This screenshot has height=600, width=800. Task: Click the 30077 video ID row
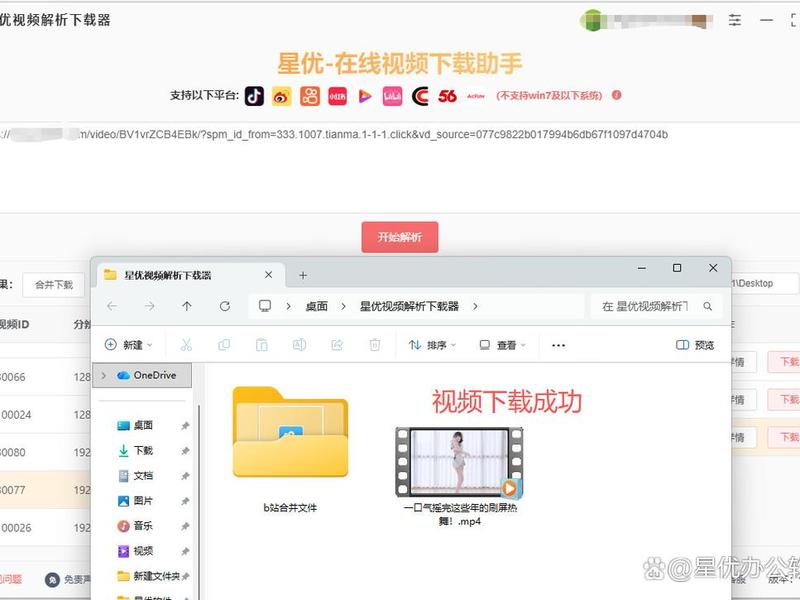(46, 490)
